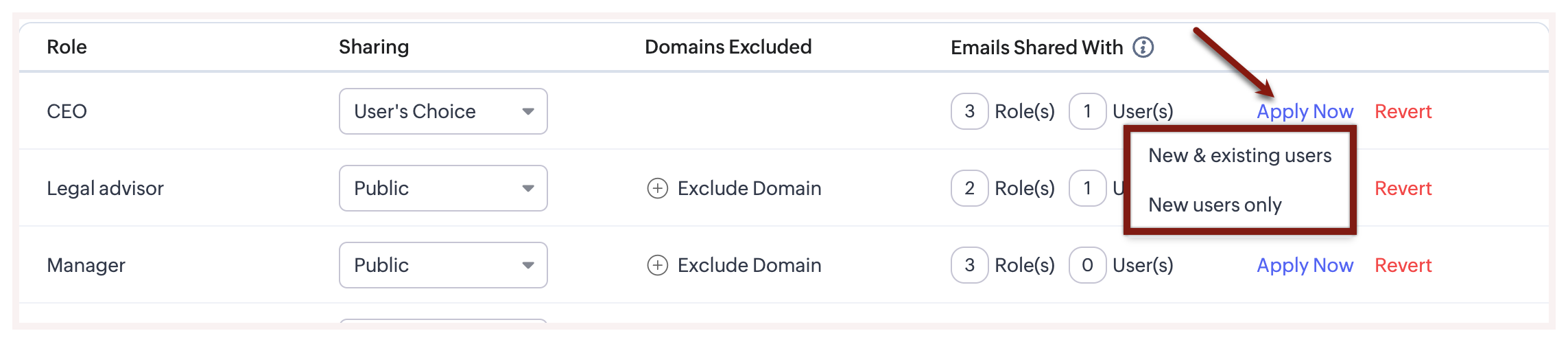Viewport: 1568px width, 342px height.
Task: Click Apply Now for CEO role
Action: coord(1305,111)
